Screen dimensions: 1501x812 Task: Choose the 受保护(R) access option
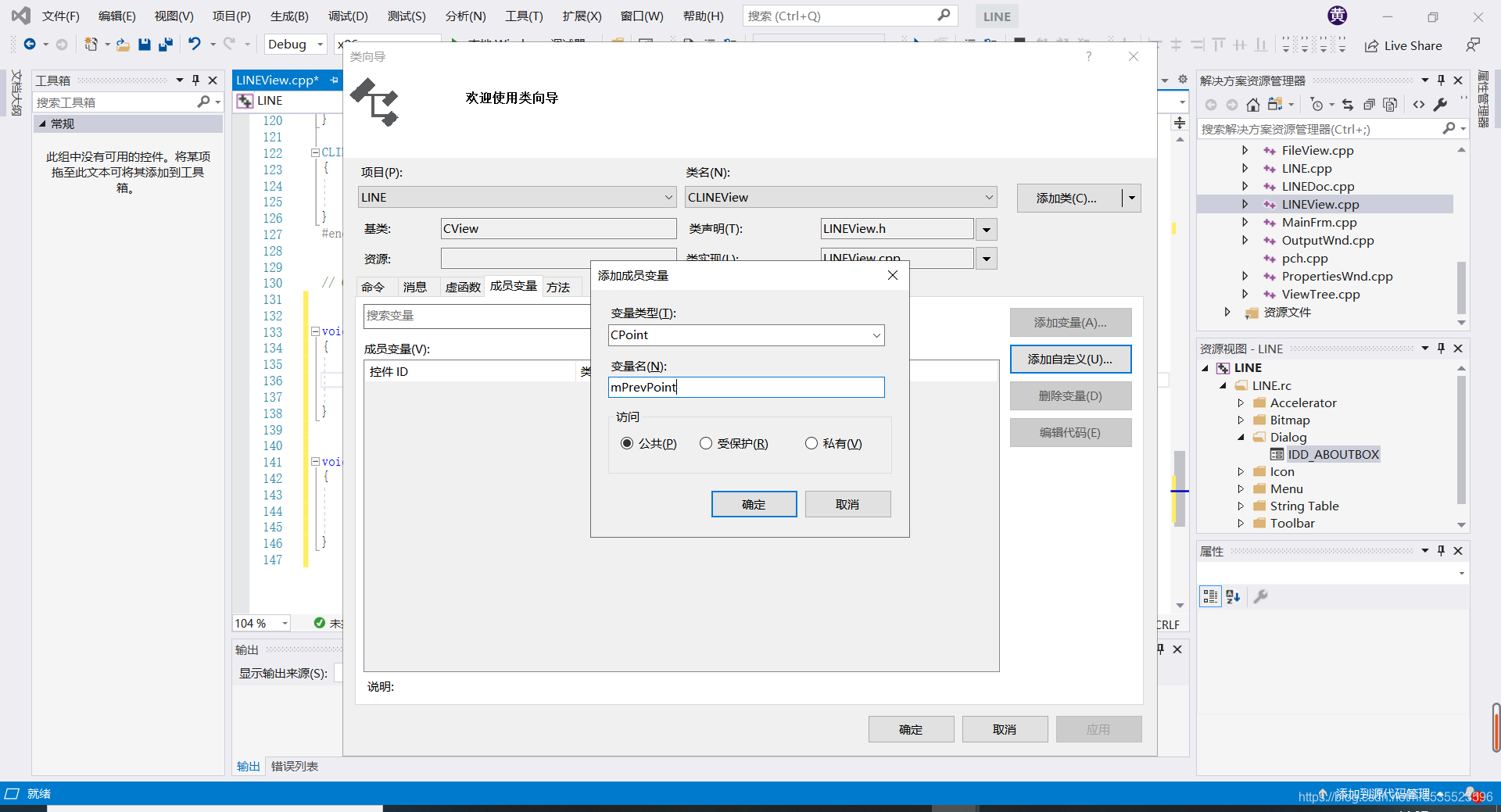pos(706,443)
